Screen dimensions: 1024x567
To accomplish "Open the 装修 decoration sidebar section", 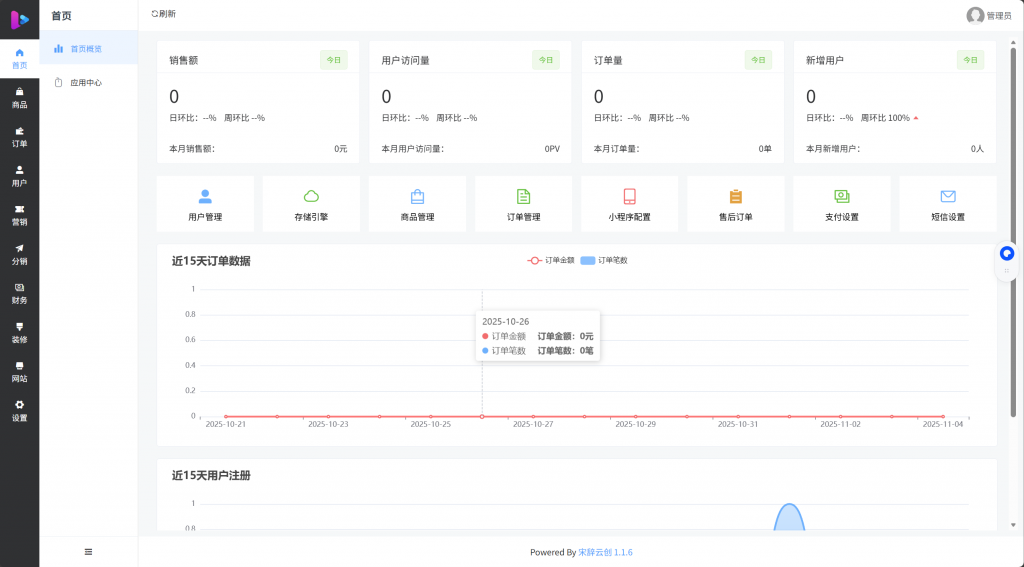I will tap(20, 333).
